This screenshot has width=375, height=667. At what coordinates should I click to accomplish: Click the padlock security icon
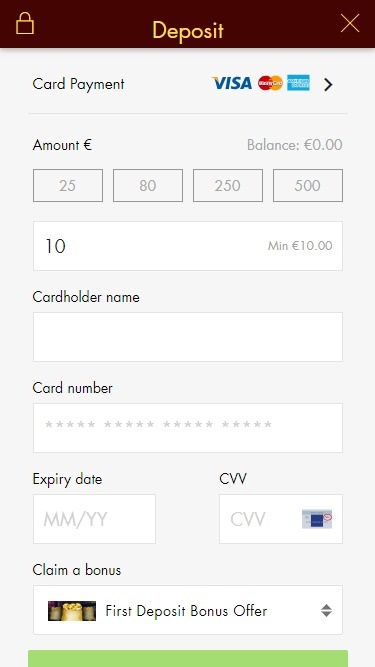click(25, 23)
